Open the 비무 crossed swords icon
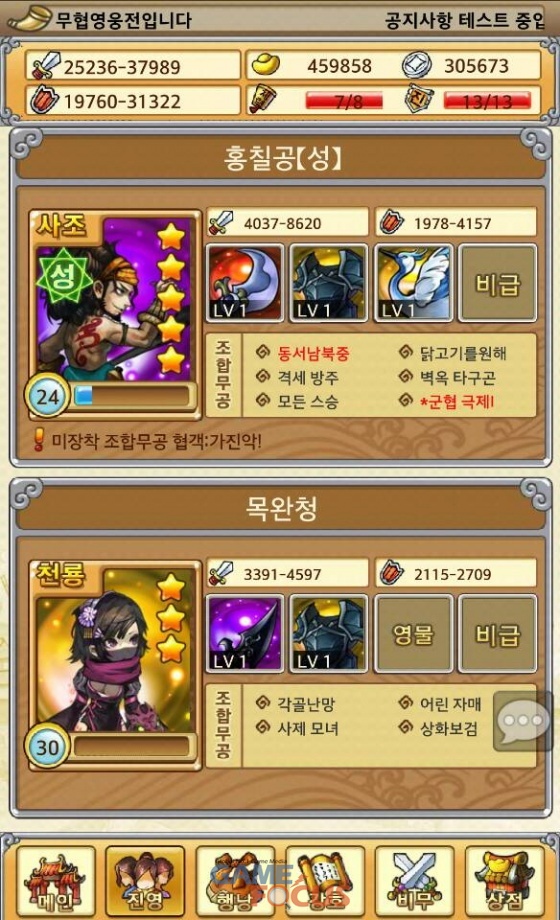Viewport: 560px width, 920px height. click(414, 880)
